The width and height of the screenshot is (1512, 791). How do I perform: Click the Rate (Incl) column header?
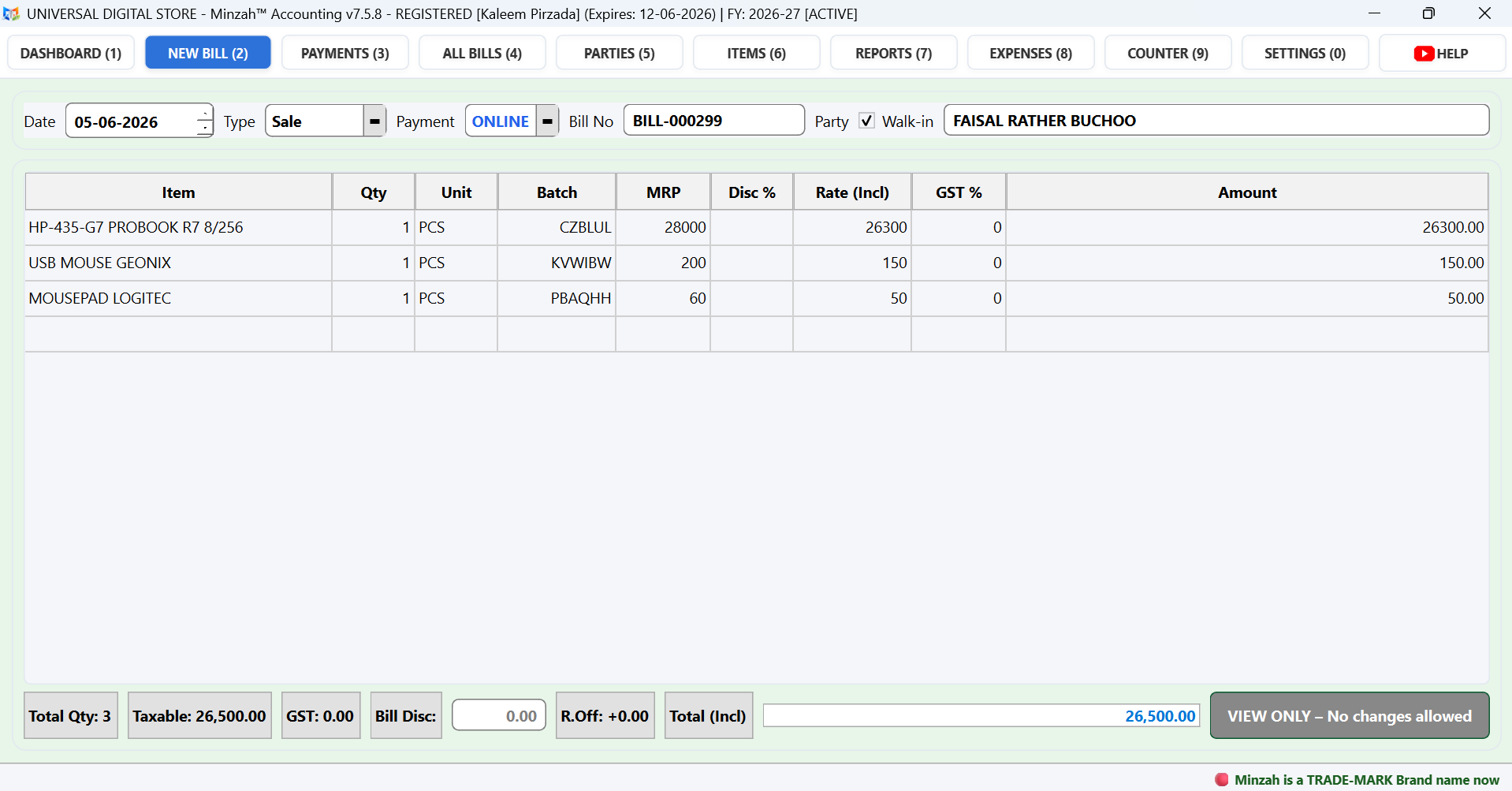tap(852, 192)
